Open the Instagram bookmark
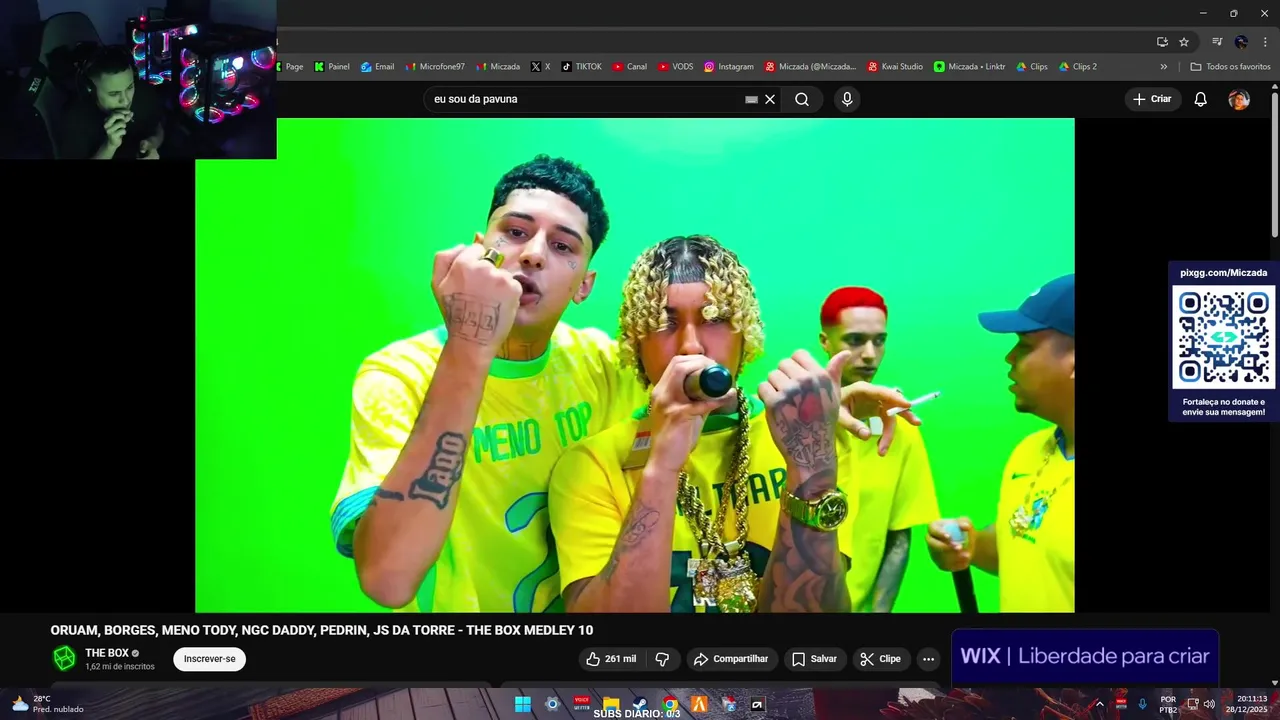The width and height of the screenshot is (1280, 720). point(728,67)
